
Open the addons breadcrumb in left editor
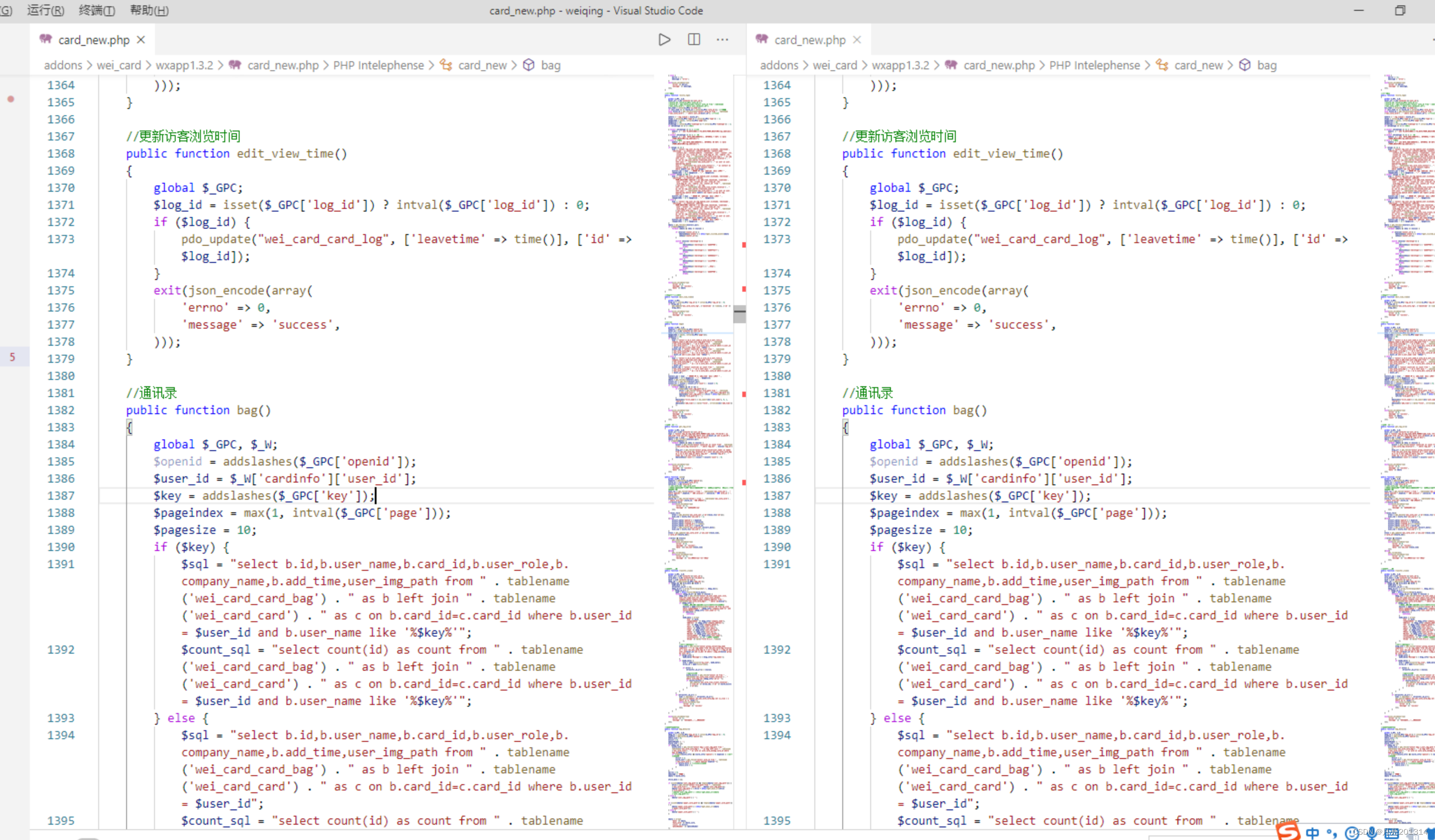[63, 65]
